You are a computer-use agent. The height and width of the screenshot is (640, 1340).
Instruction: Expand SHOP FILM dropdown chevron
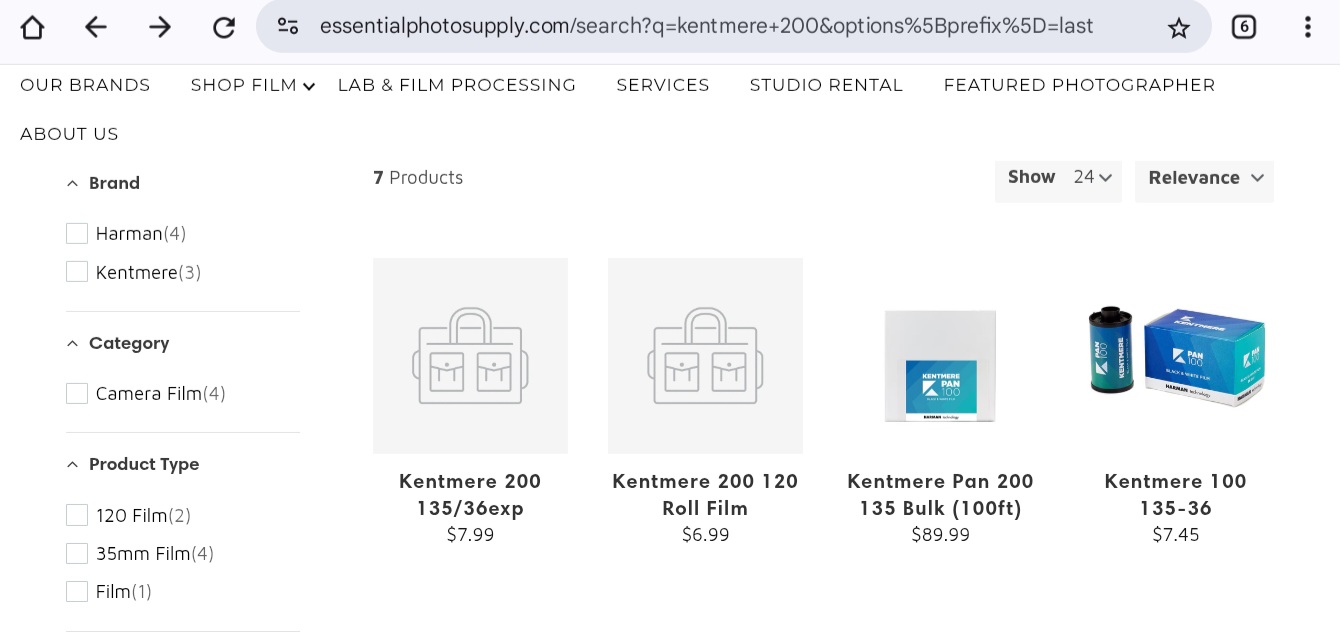pos(309,87)
